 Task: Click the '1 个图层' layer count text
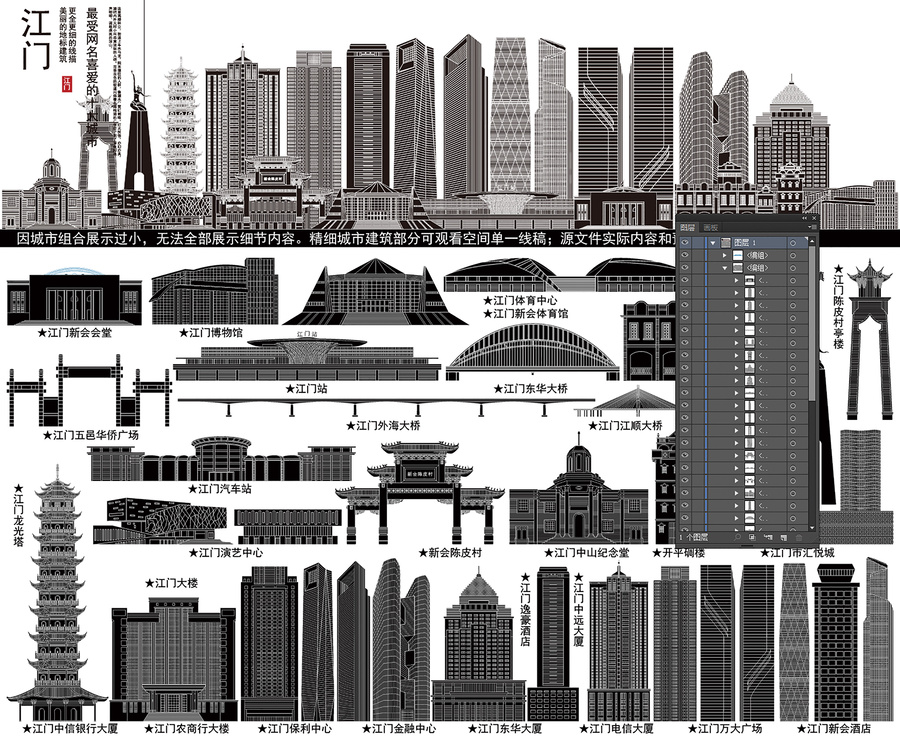click(x=694, y=537)
